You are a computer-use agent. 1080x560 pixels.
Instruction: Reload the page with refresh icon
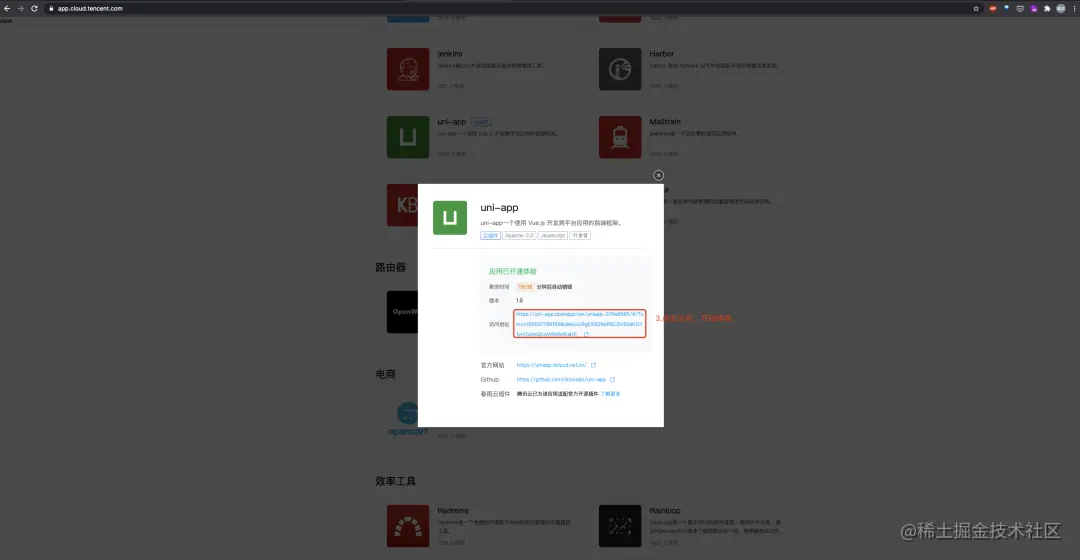click(34, 8)
